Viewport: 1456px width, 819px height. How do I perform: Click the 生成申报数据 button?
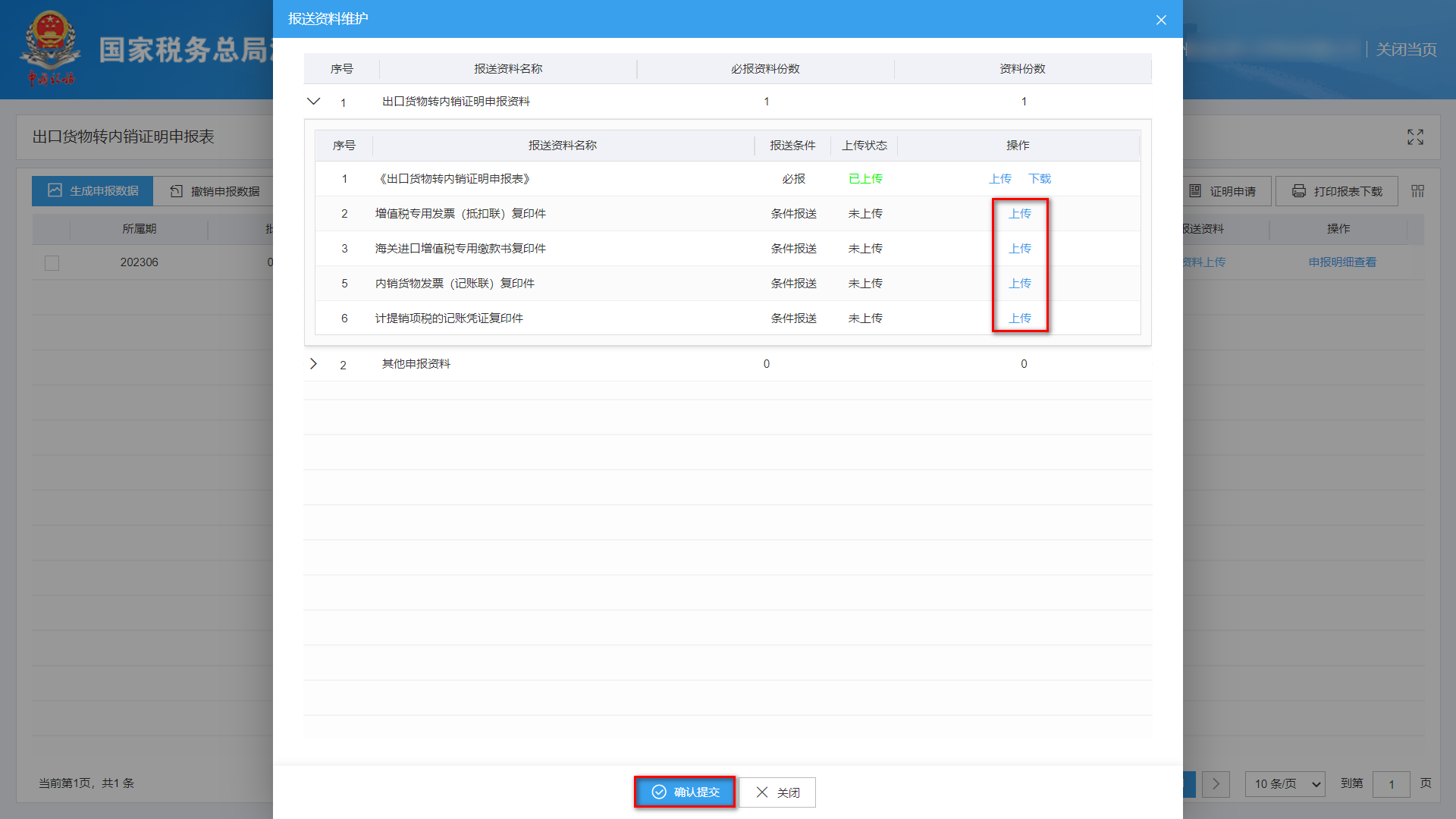click(93, 191)
